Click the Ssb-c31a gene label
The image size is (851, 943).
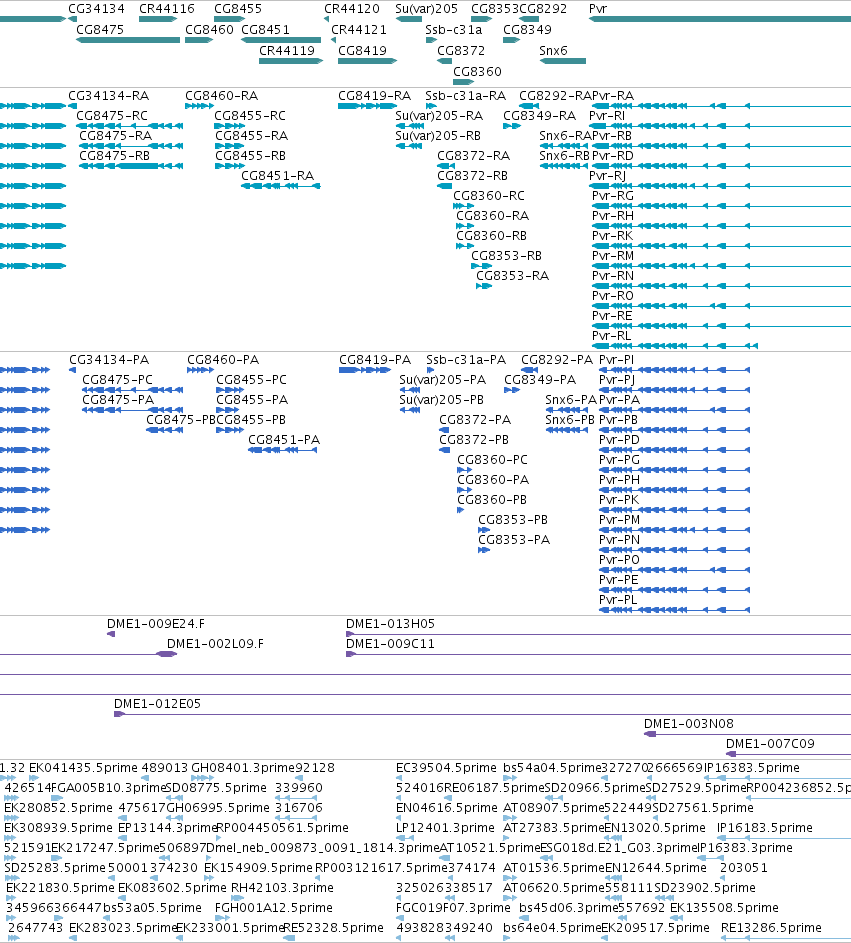[453, 29]
